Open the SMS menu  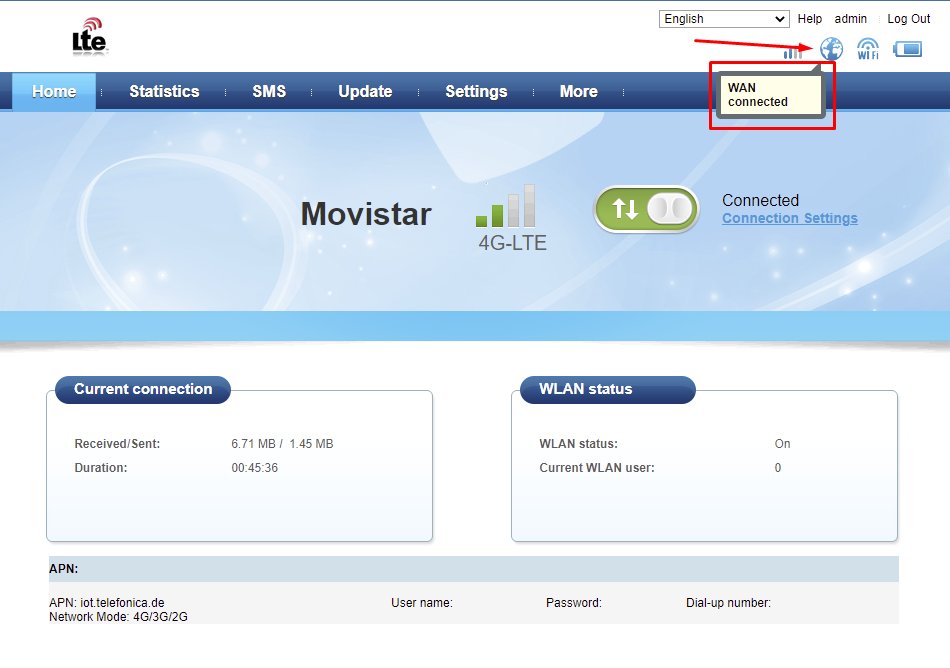[x=269, y=91]
